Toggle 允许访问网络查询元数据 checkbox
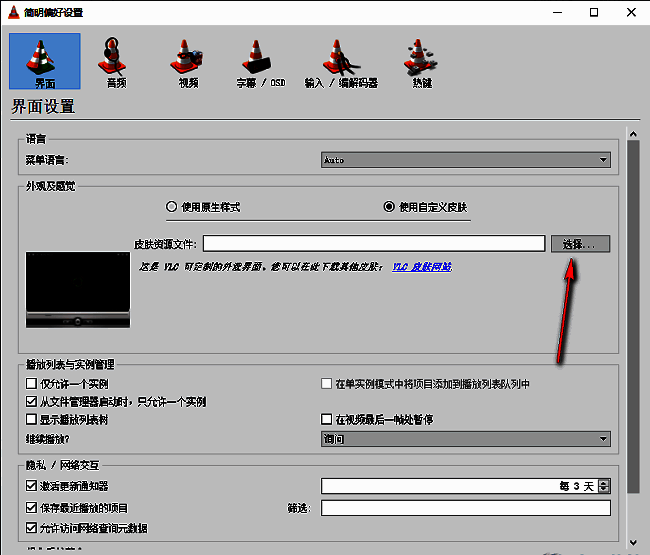 pos(32,528)
